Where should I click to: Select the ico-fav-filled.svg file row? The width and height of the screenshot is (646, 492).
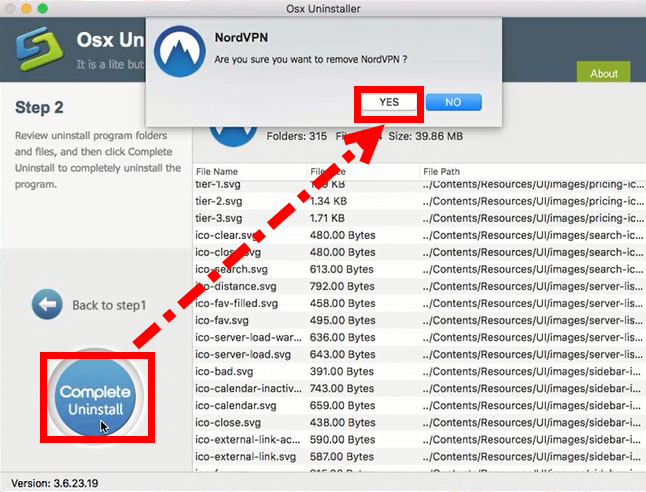click(238, 303)
